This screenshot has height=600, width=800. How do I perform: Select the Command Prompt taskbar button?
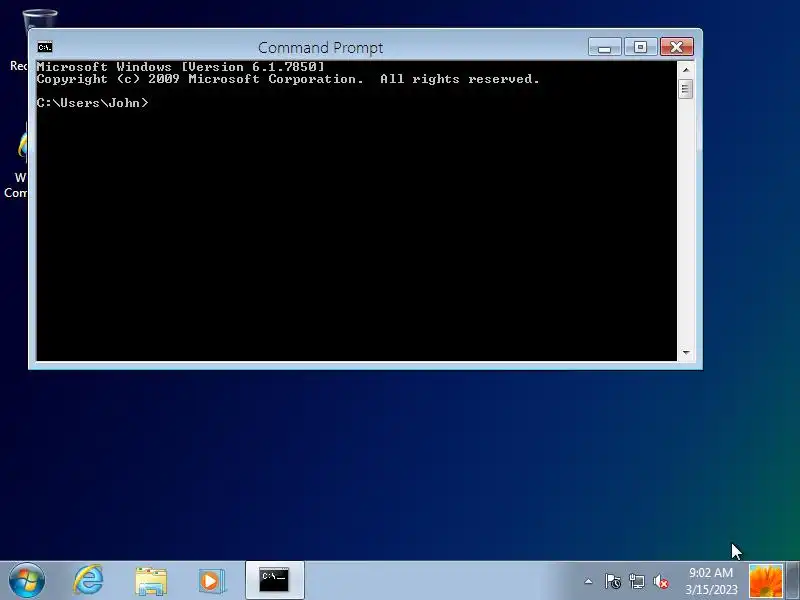[274, 581]
